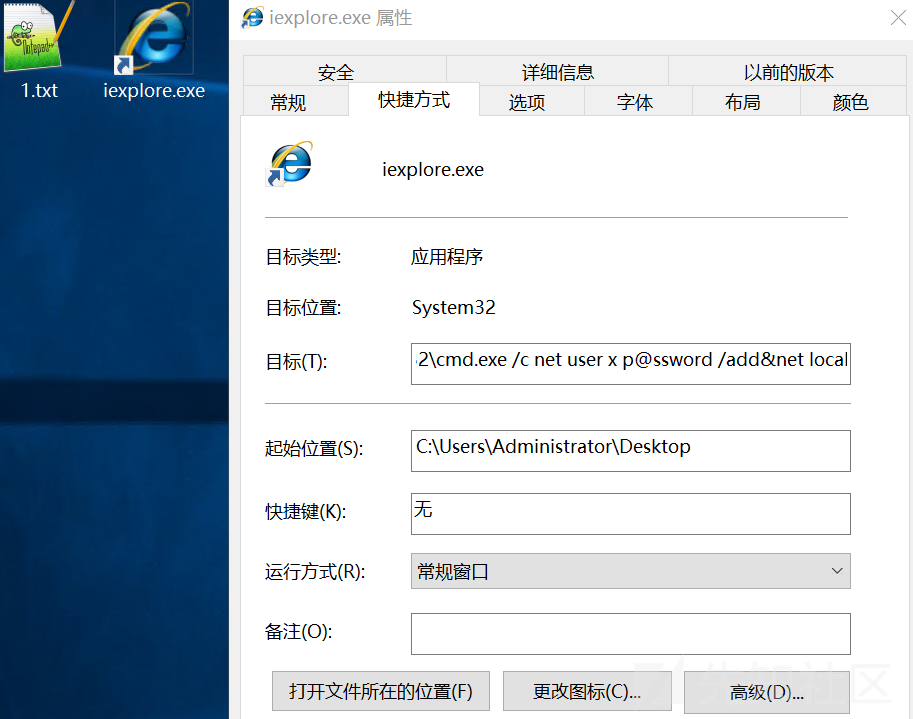This screenshot has height=719, width=913.
Task: Click the 高级(D)... button
Action: 767,692
